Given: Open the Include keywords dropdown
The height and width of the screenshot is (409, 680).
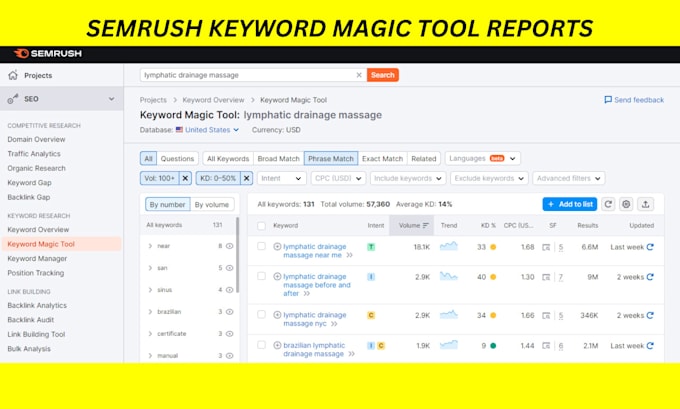Looking at the screenshot, I should click(x=408, y=178).
